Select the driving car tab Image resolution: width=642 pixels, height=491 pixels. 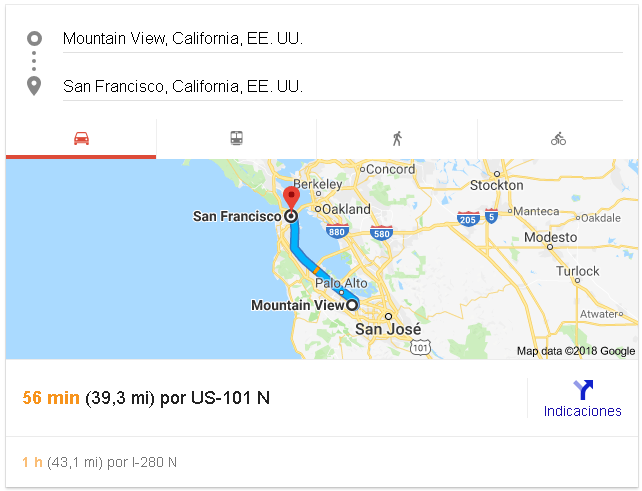81,139
